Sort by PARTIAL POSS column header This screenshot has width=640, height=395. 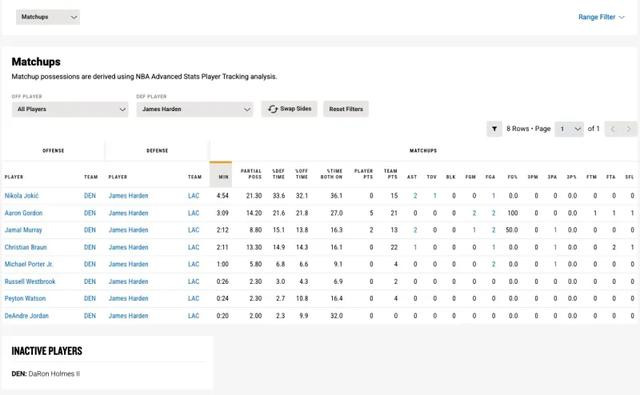click(251, 174)
